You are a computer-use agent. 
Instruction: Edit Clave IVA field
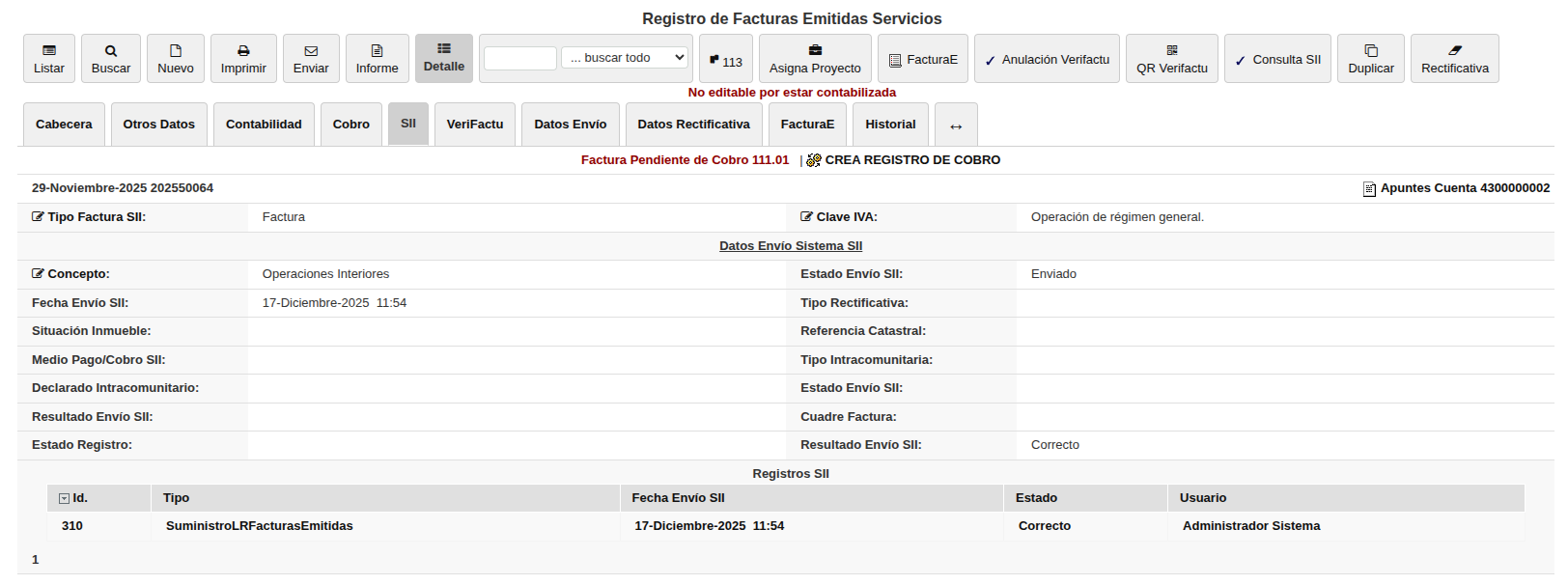[806, 217]
